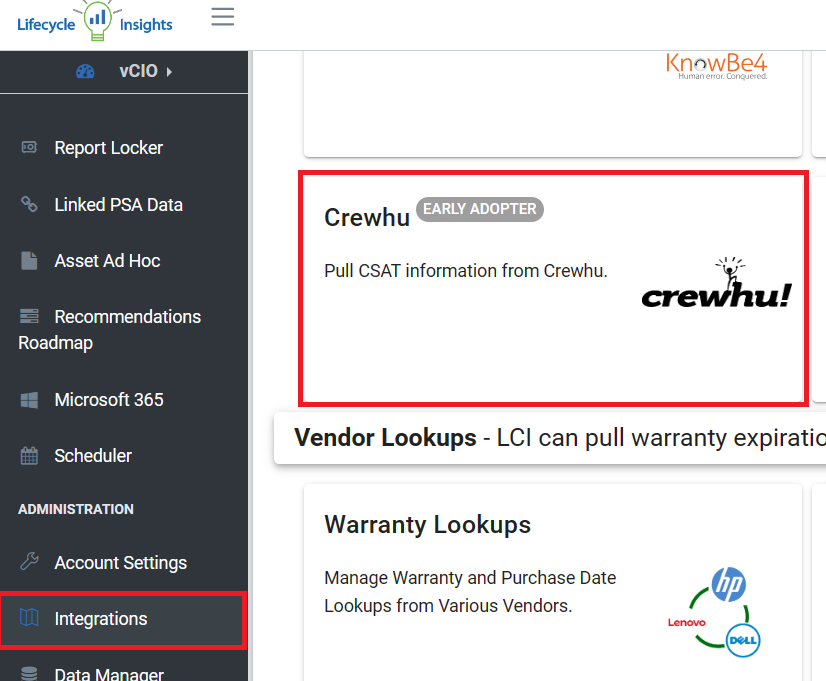This screenshot has height=681, width=826.
Task: Click the HP logo in Warranty Lookups
Action: [x=729, y=584]
